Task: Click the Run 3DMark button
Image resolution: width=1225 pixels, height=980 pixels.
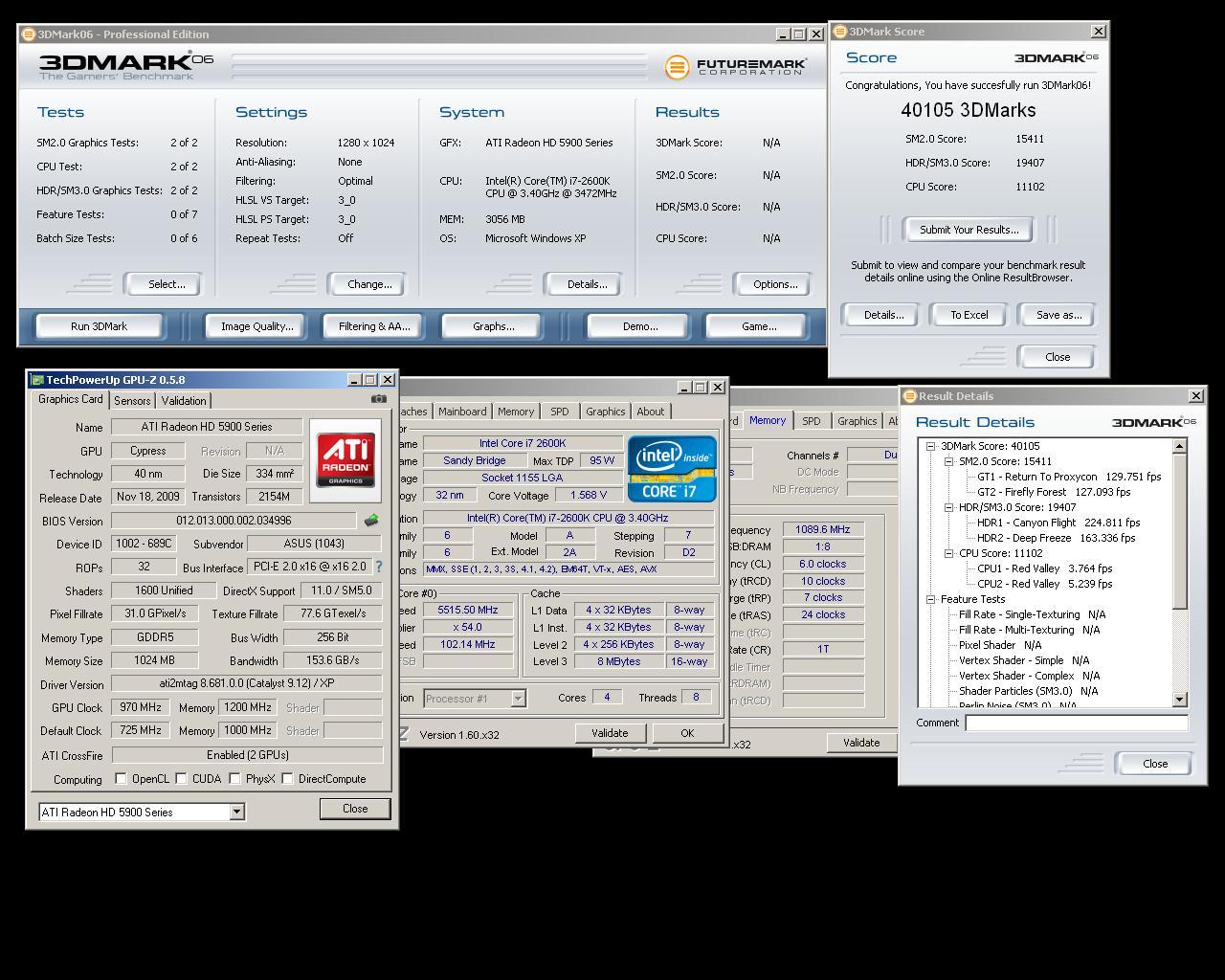Action: point(99,326)
